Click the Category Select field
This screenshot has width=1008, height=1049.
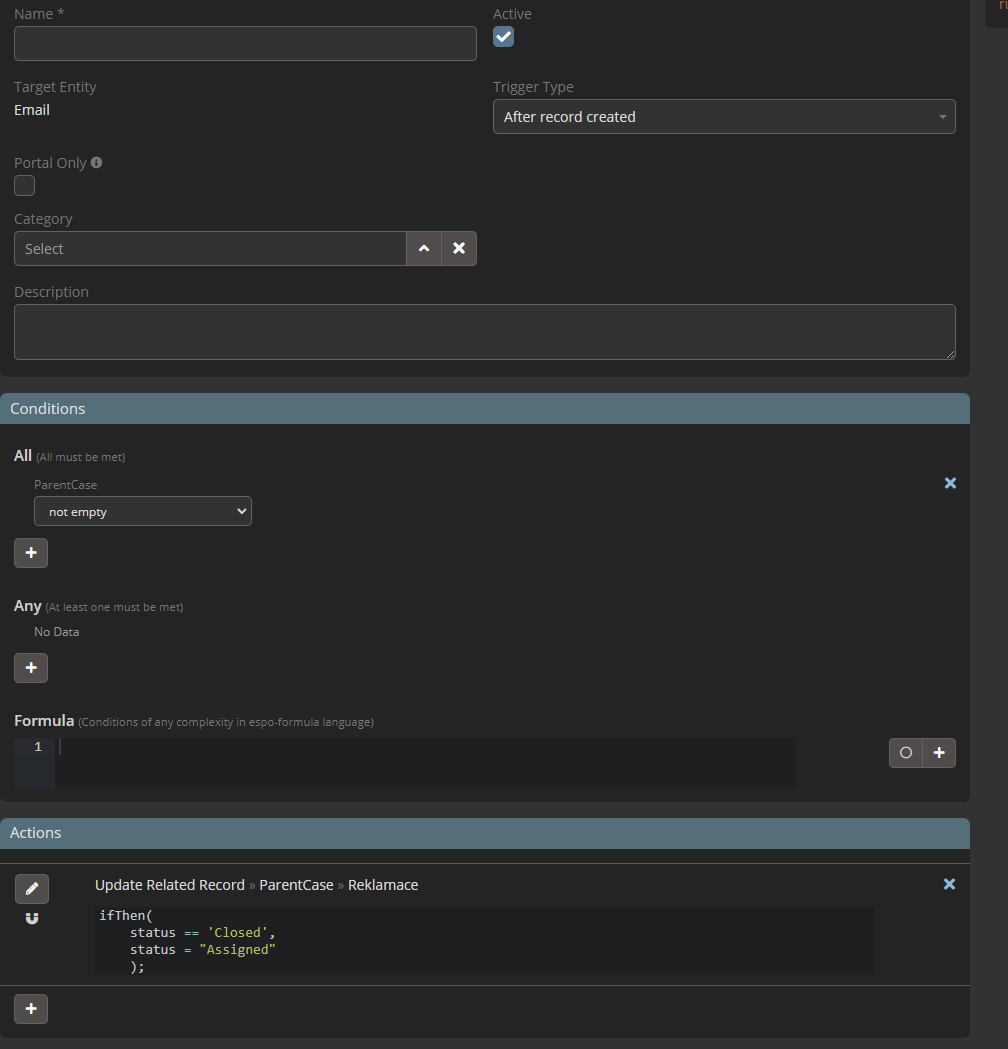(x=210, y=249)
